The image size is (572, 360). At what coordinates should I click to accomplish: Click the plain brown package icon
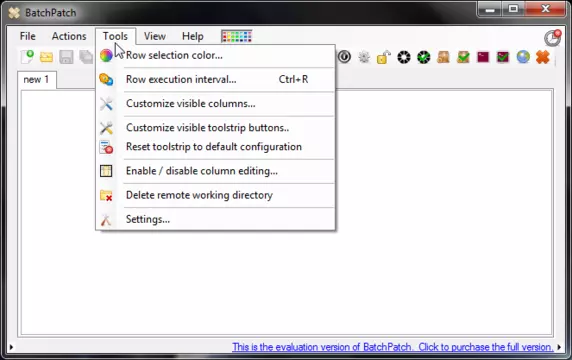click(443, 57)
